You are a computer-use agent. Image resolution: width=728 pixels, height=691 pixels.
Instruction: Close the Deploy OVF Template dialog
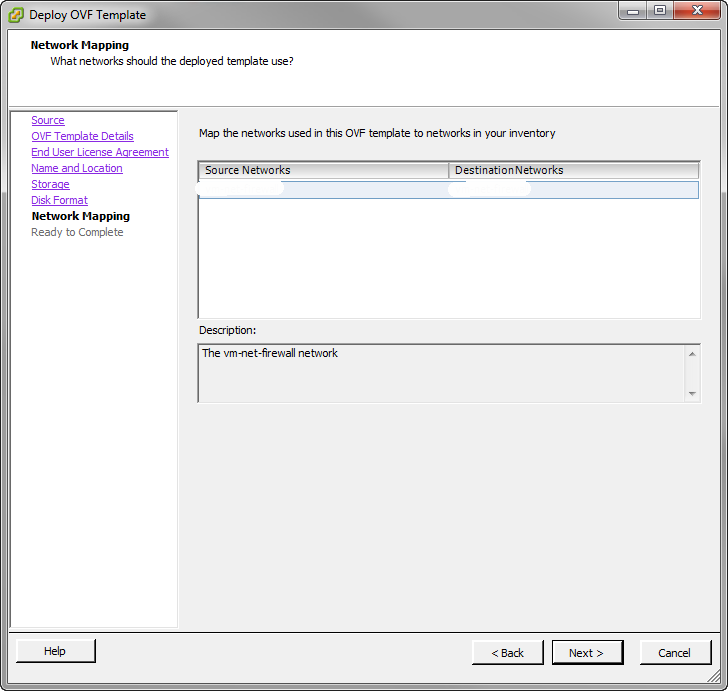point(696,11)
